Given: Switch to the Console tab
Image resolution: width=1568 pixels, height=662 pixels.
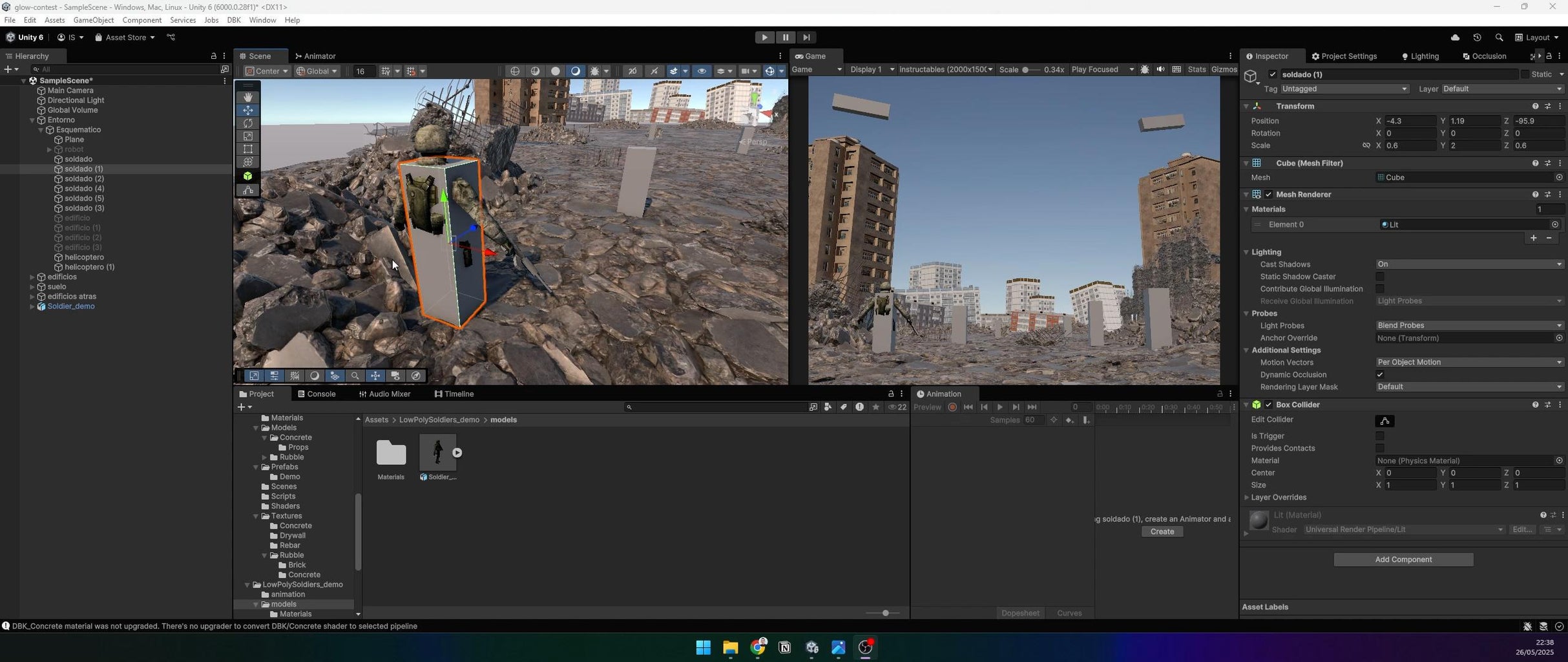Looking at the screenshot, I should [x=317, y=394].
